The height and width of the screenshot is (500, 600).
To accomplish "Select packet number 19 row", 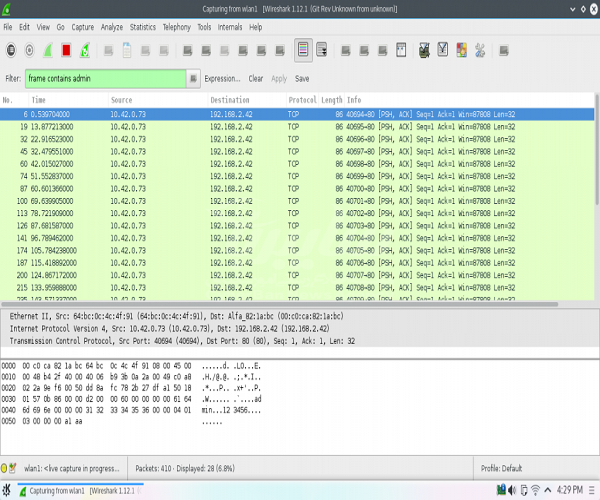I will coord(297,127).
